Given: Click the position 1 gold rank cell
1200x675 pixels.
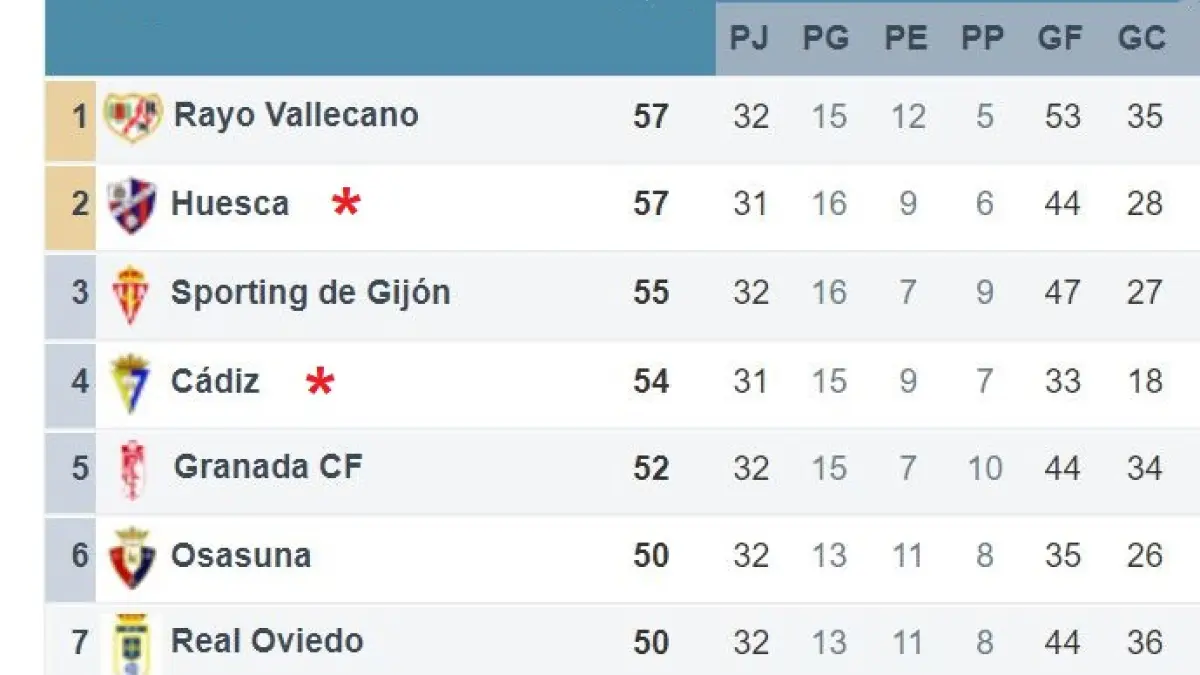Looking at the screenshot, I should pos(70,118).
